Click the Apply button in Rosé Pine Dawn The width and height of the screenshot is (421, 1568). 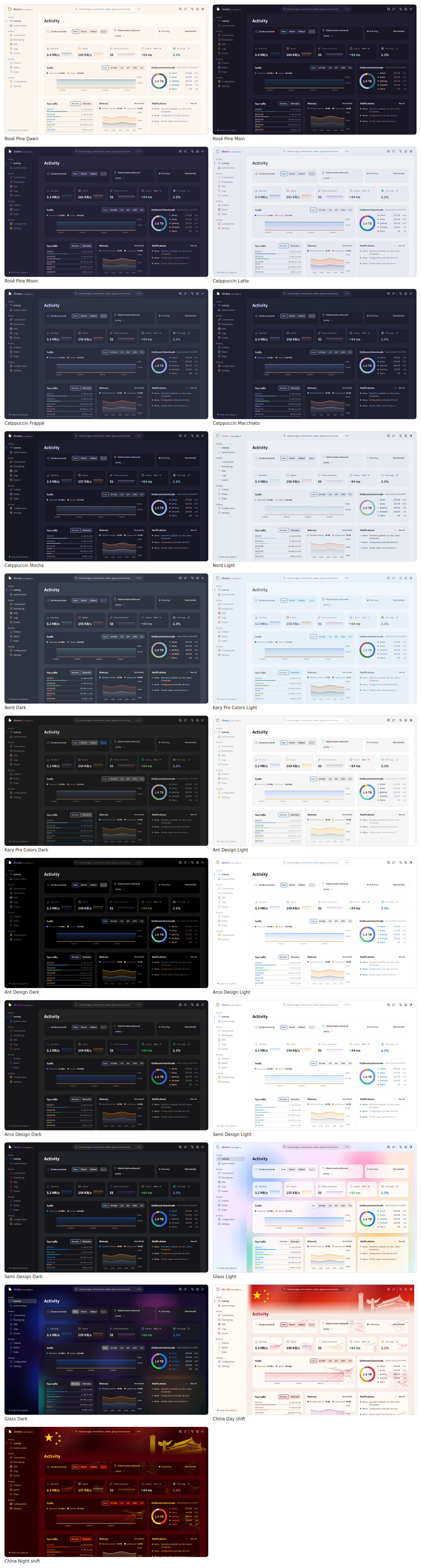103,31
